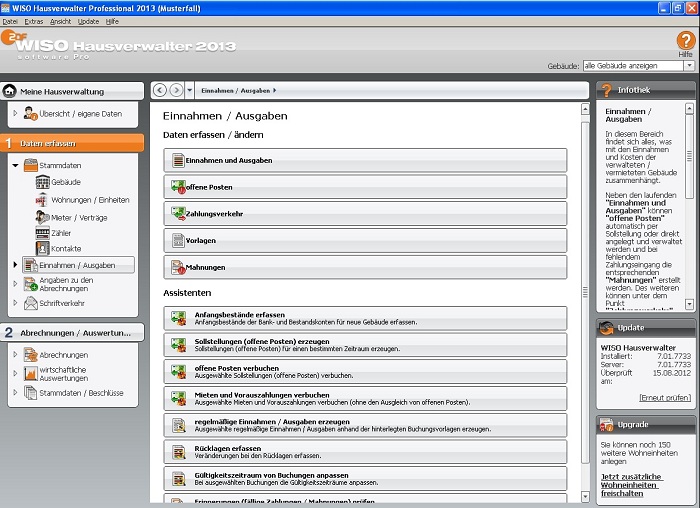Click the Einnahmen und Ausgaben list icon
This screenshot has width=700, height=508.
tap(178, 160)
